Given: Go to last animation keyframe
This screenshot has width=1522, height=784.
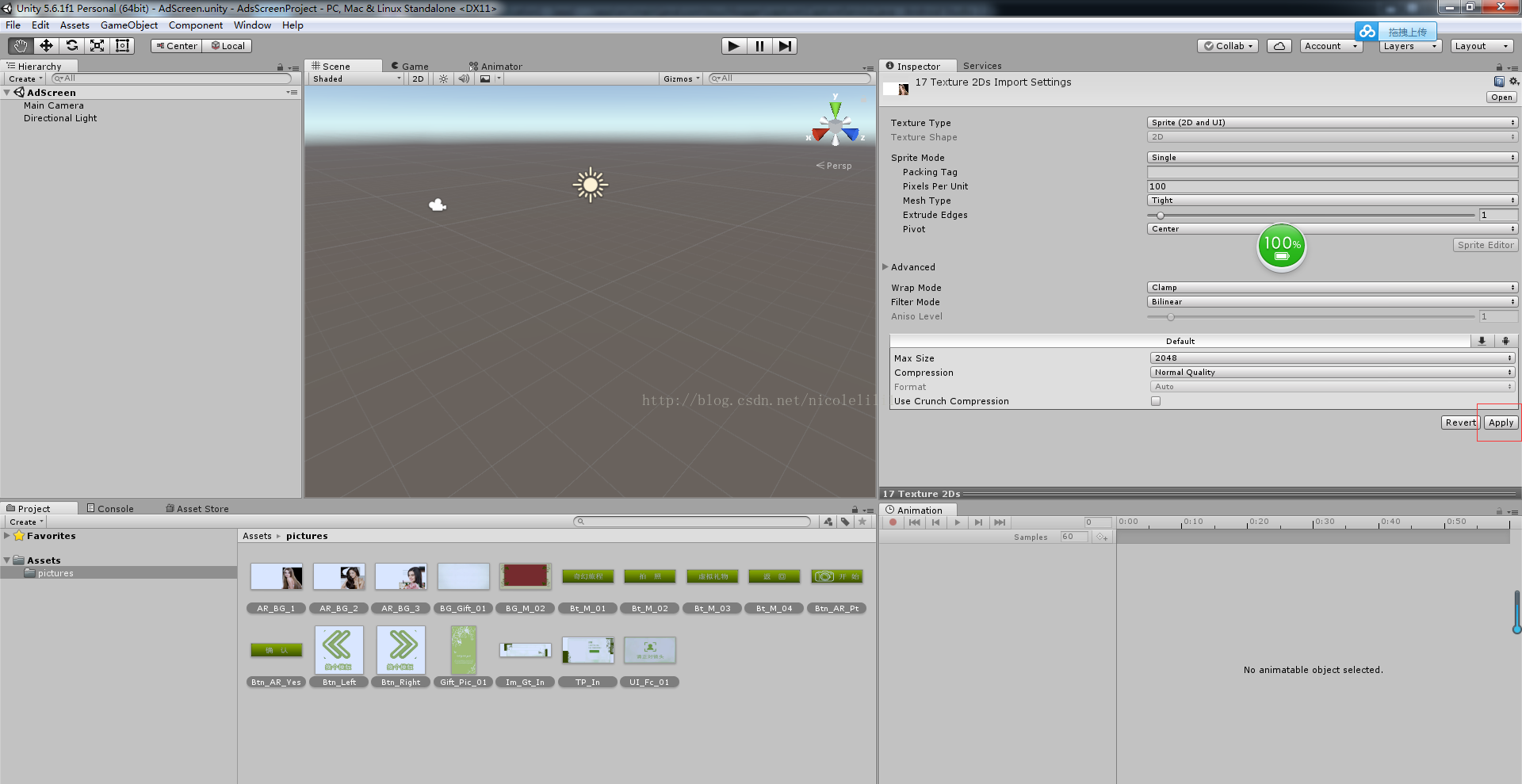Looking at the screenshot, I should (x=1000, y=522).
